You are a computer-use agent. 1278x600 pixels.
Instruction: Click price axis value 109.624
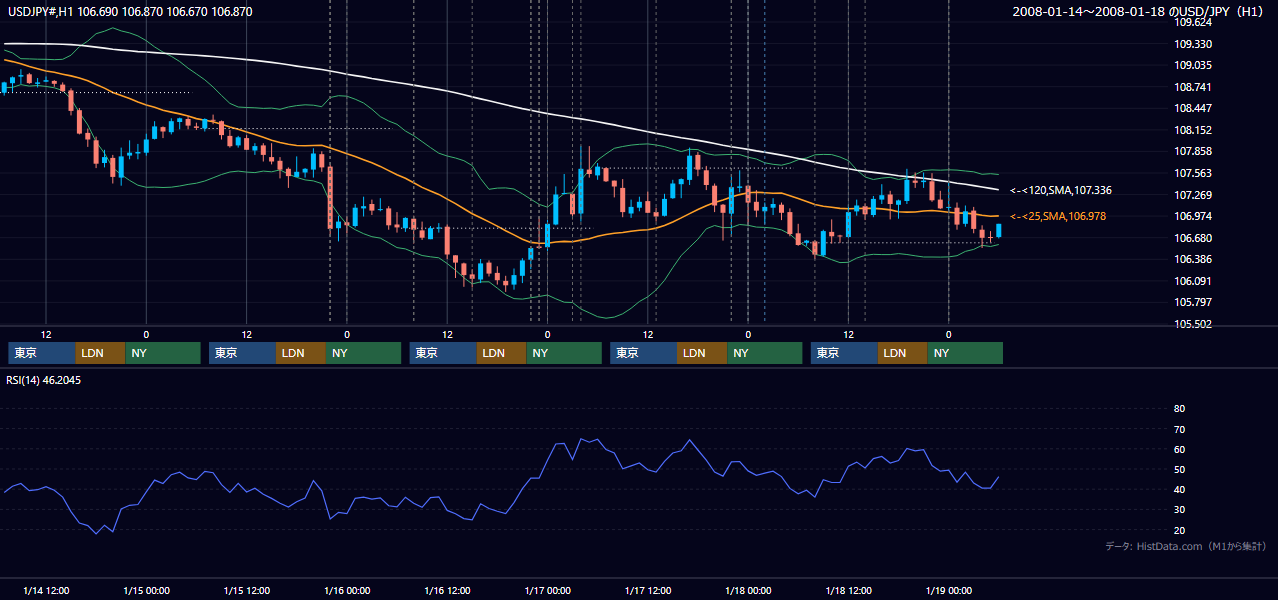click(1192, 22)
